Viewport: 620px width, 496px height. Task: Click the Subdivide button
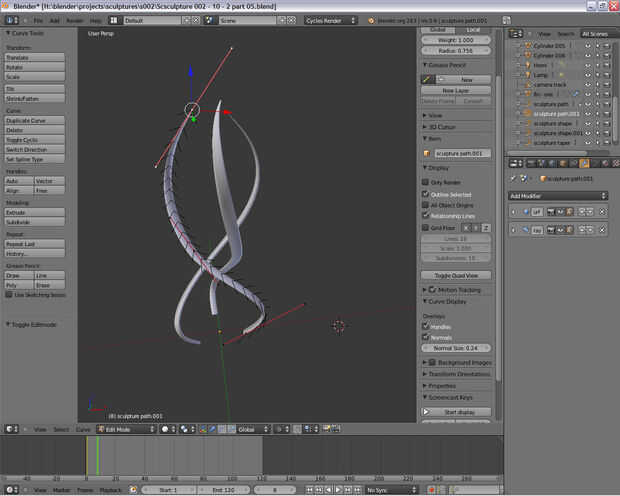pyautogui.click(x=35, y=222)
